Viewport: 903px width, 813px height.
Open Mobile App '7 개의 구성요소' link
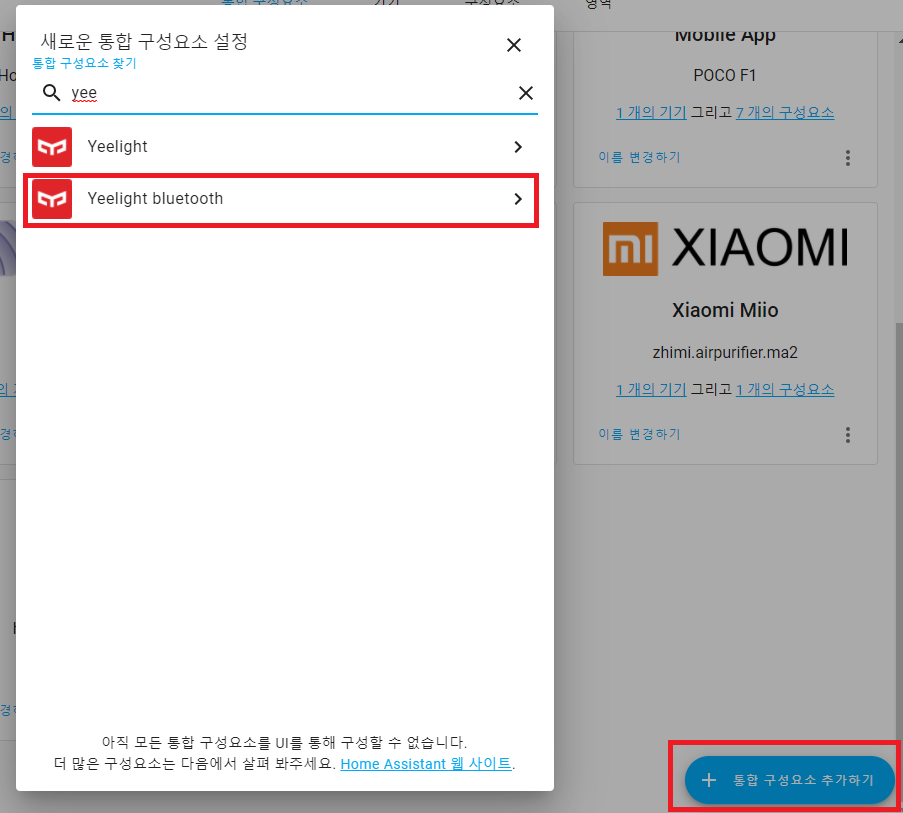click(x=784, y=112)
